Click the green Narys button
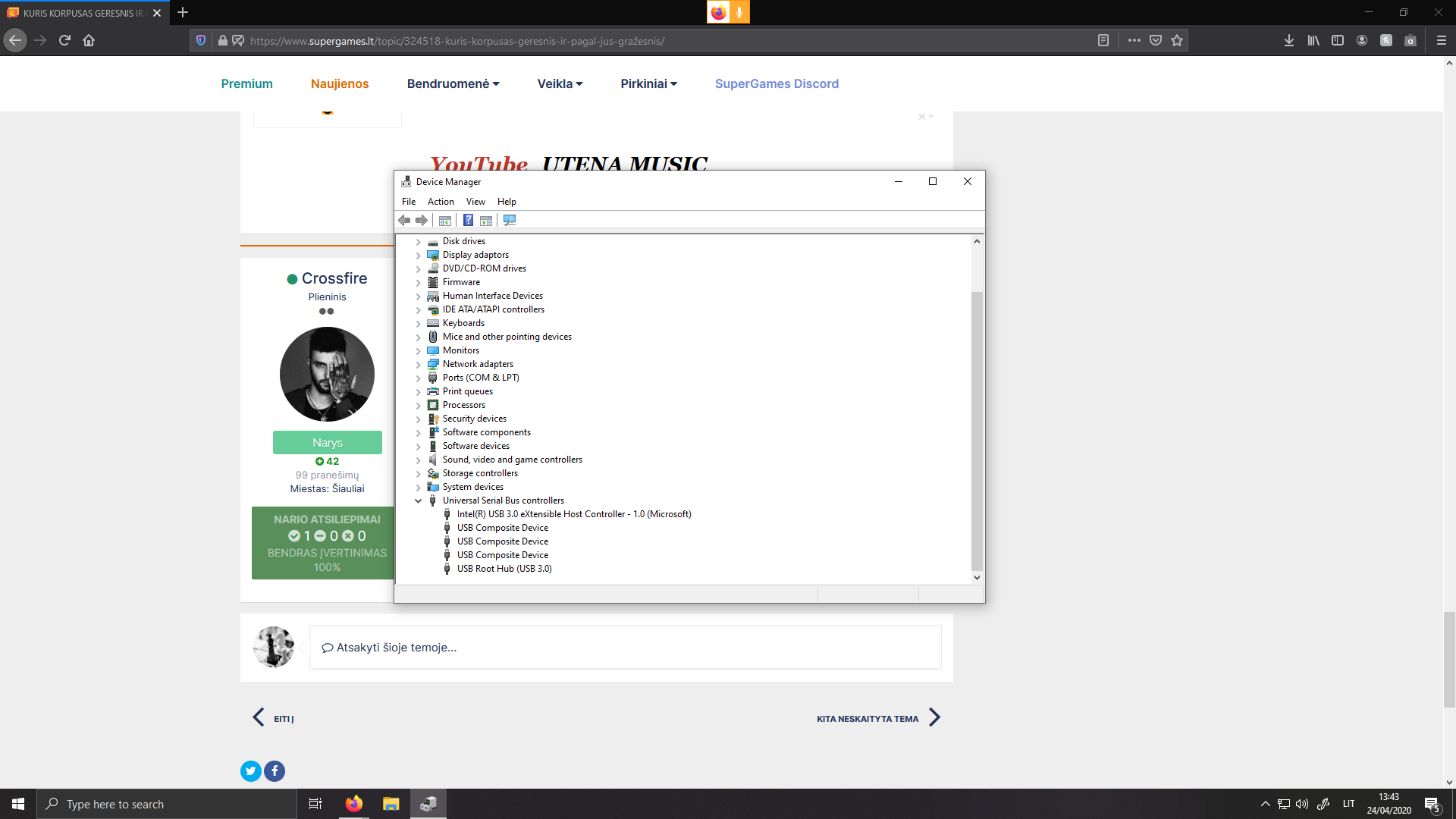Image resolution: width=1456 pixels, height=819 pixels. click(328, 443)
